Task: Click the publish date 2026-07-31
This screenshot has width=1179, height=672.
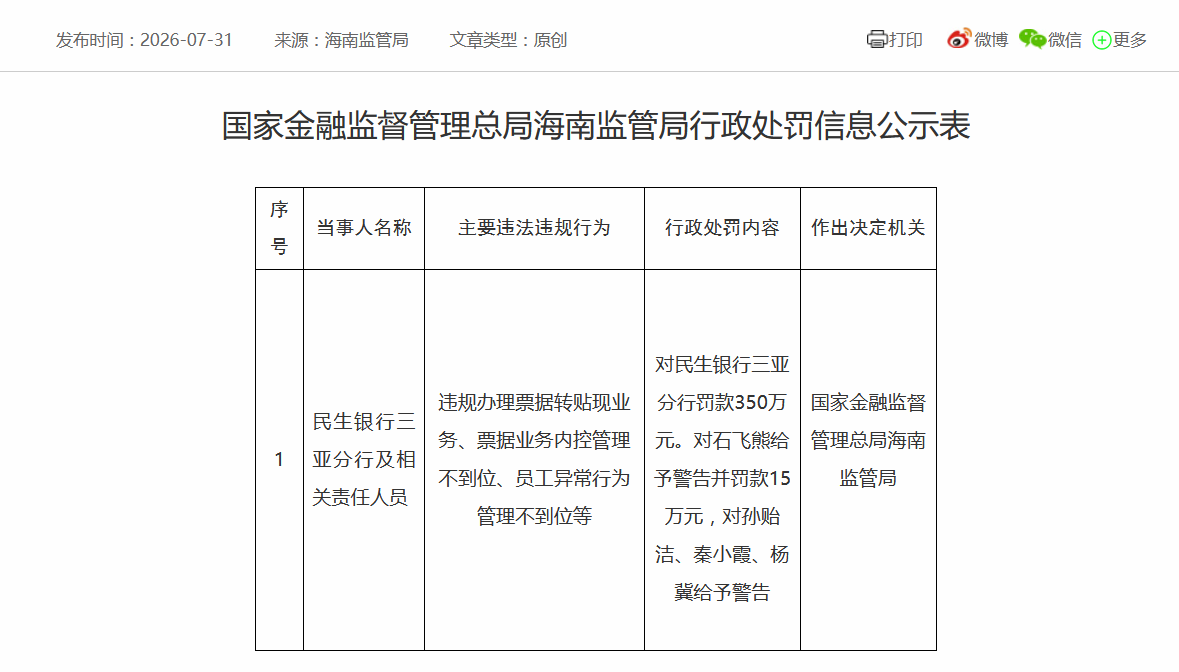Action: coord(186,40)
